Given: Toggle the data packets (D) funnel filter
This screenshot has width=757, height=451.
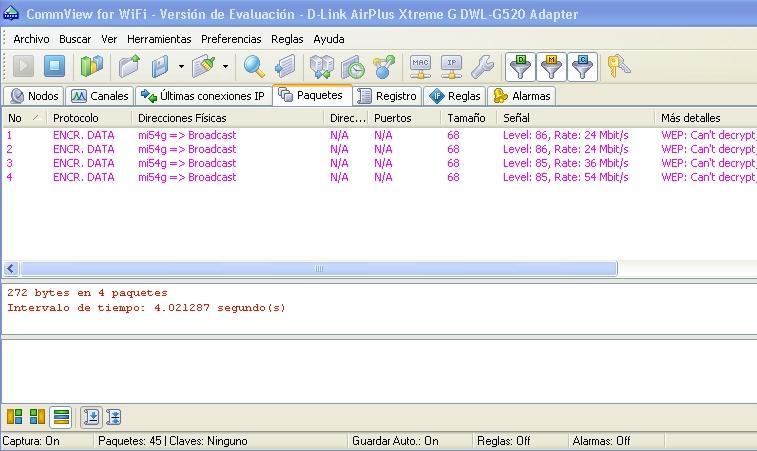Looking at the screenshot, I should 519,66.
